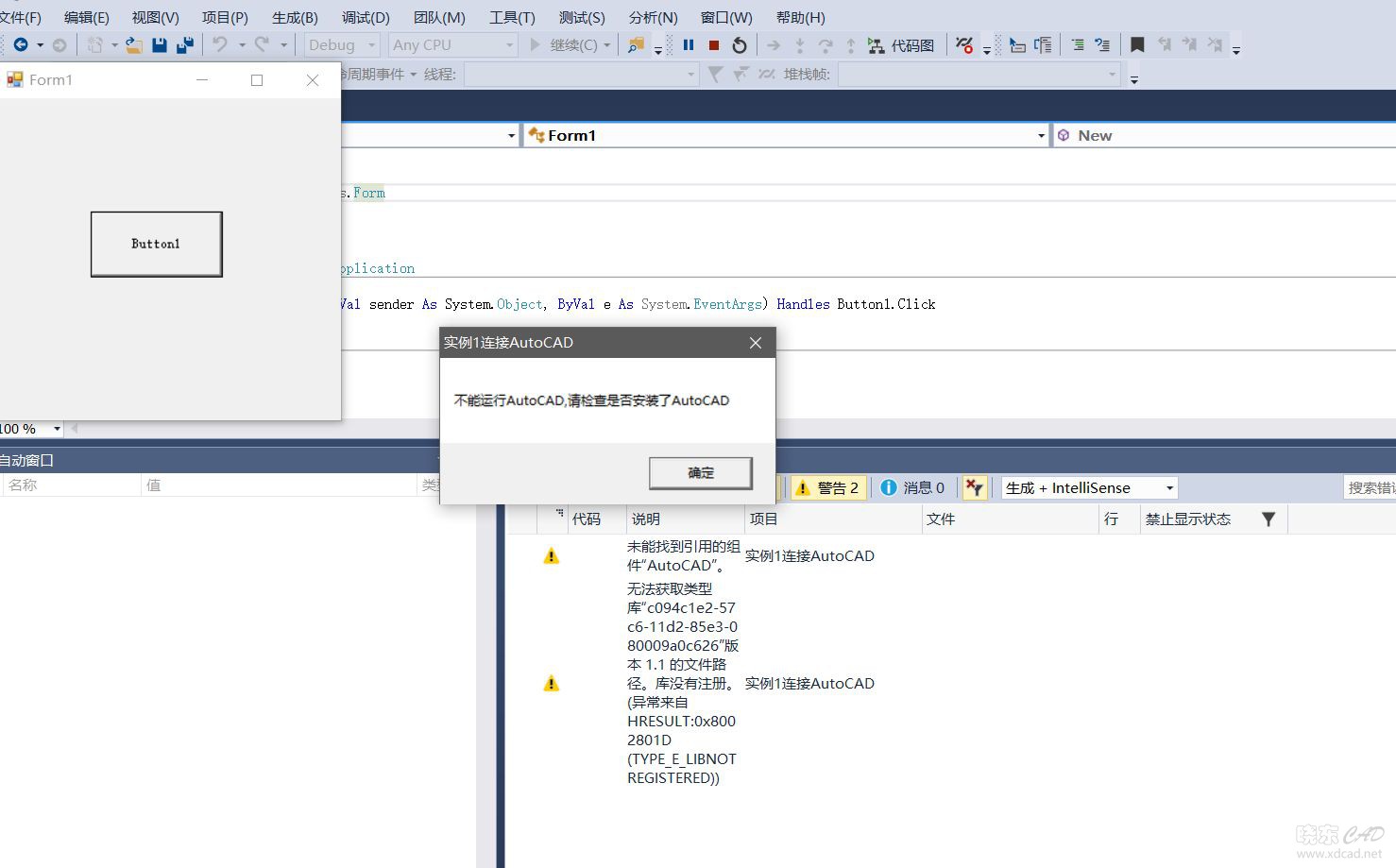Open the 代码图 code map button

click(901, 44)
